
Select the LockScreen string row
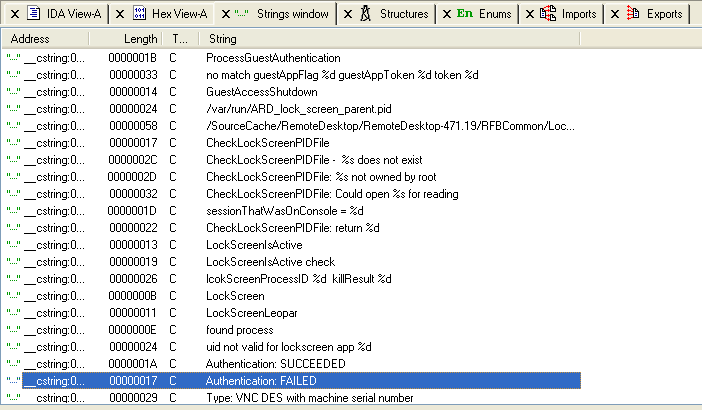(x=235, y=296)
